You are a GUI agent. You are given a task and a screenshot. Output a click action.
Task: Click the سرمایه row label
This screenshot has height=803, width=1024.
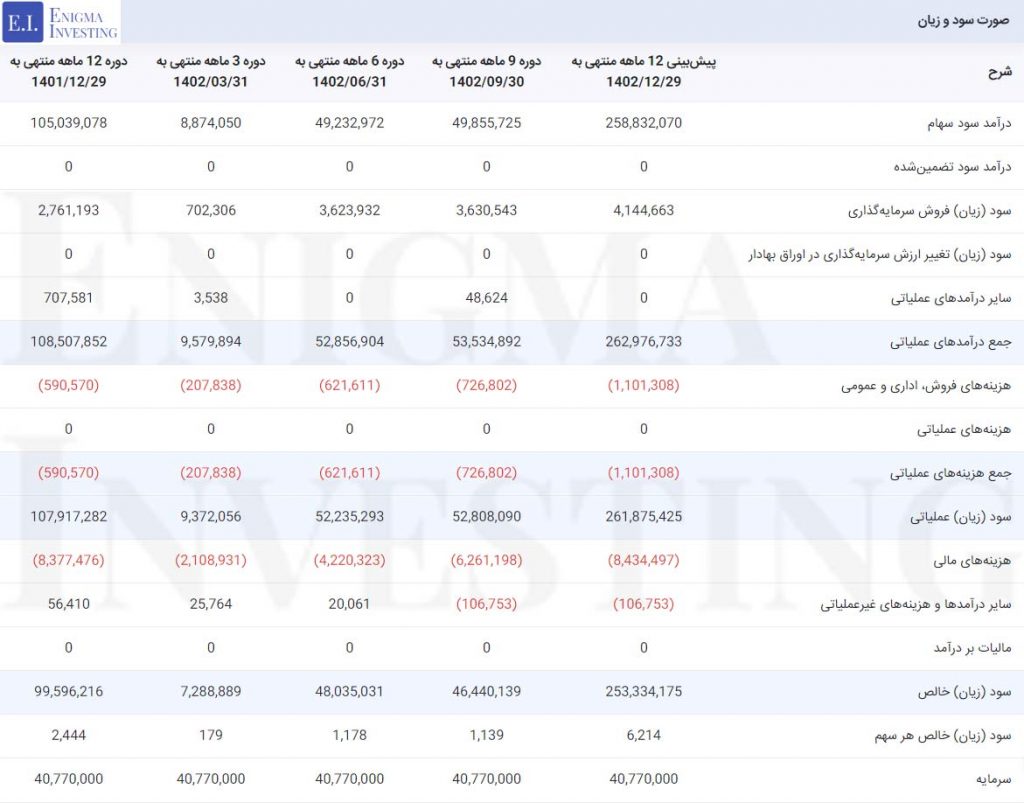click(x=993, y=779)
